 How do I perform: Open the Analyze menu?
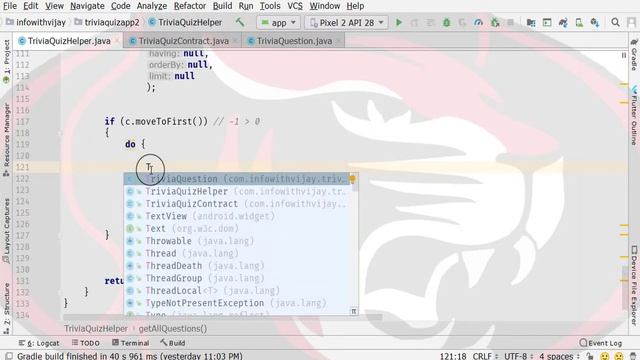151,6
